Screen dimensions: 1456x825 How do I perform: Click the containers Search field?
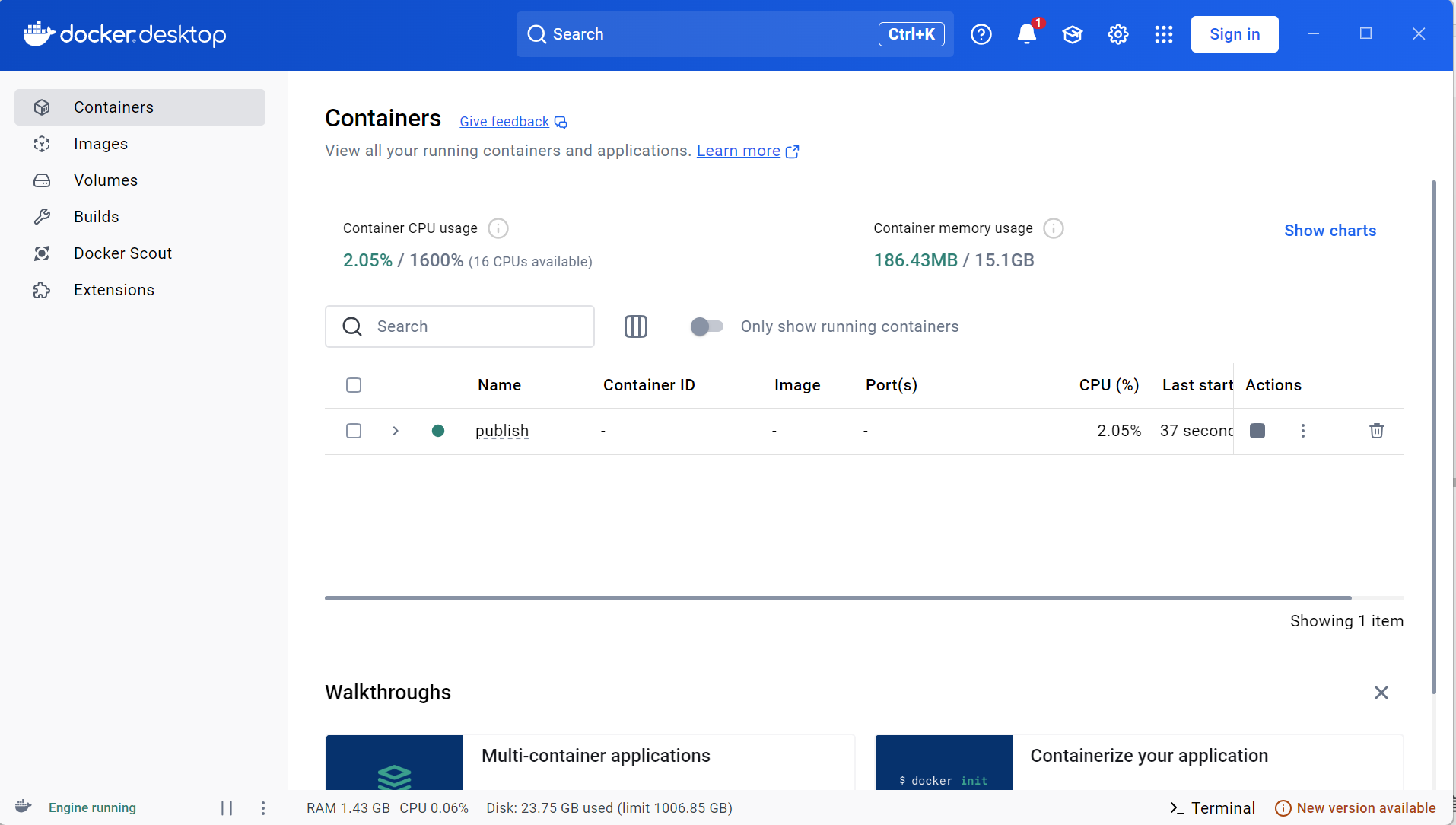(459, 326)
